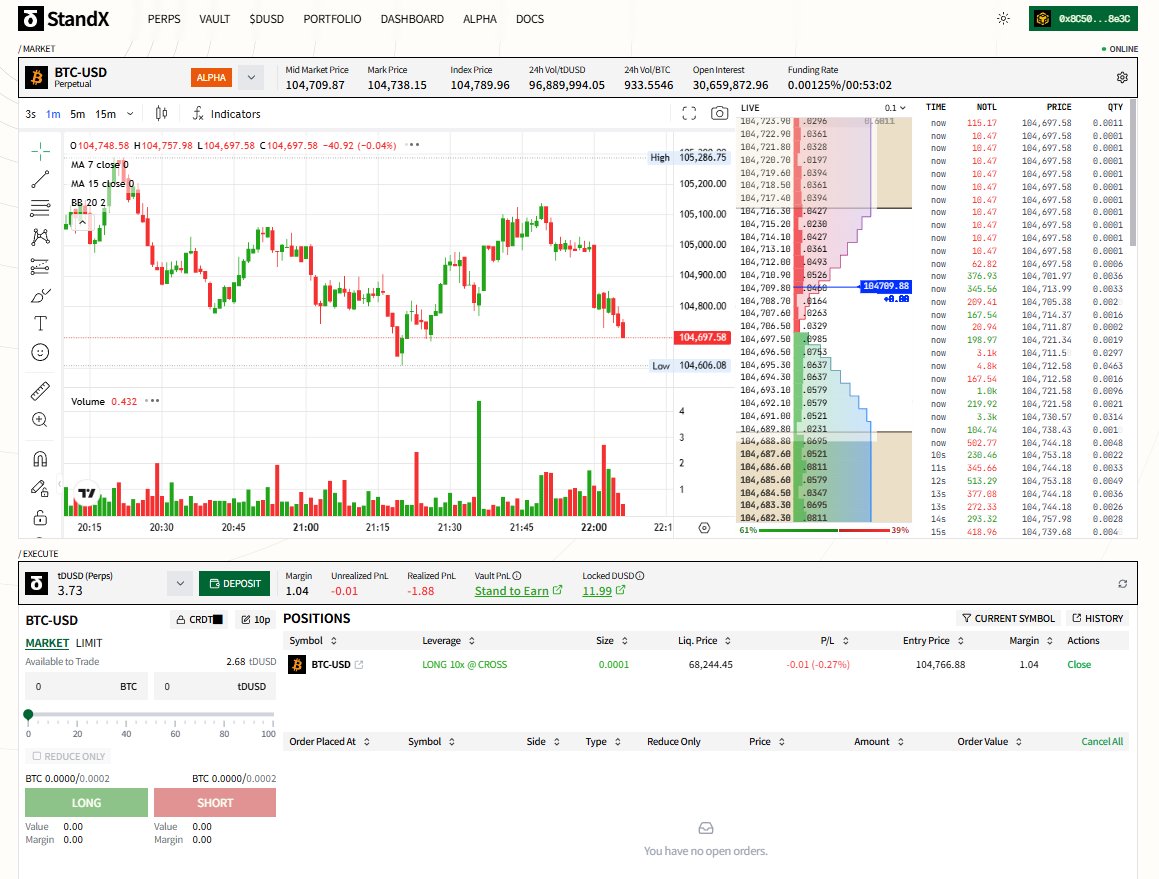
Task: Open the VAULT navigation tab
Action: tap(214, 19)
